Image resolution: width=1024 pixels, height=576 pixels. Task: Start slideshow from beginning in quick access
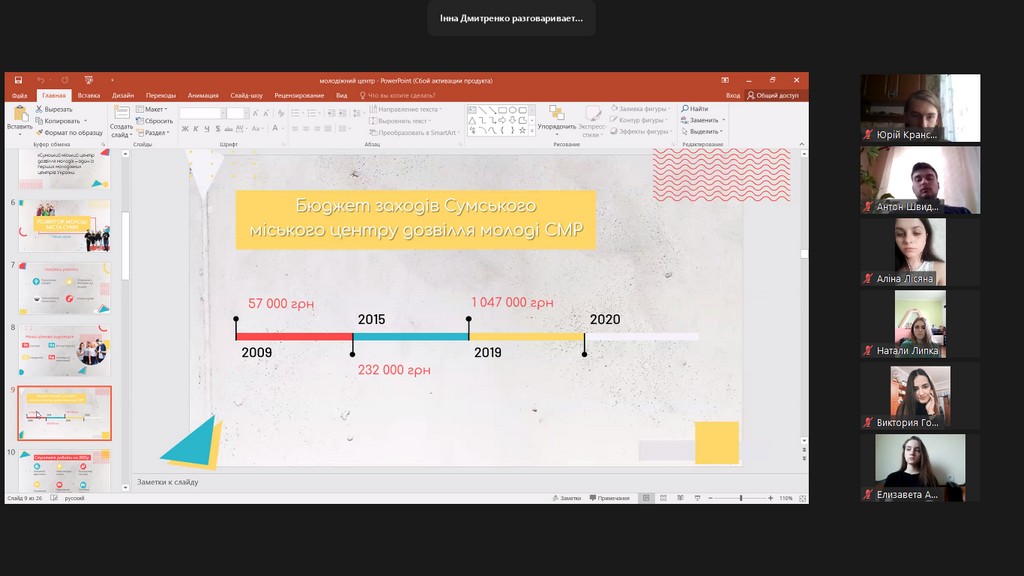[88, 80]
